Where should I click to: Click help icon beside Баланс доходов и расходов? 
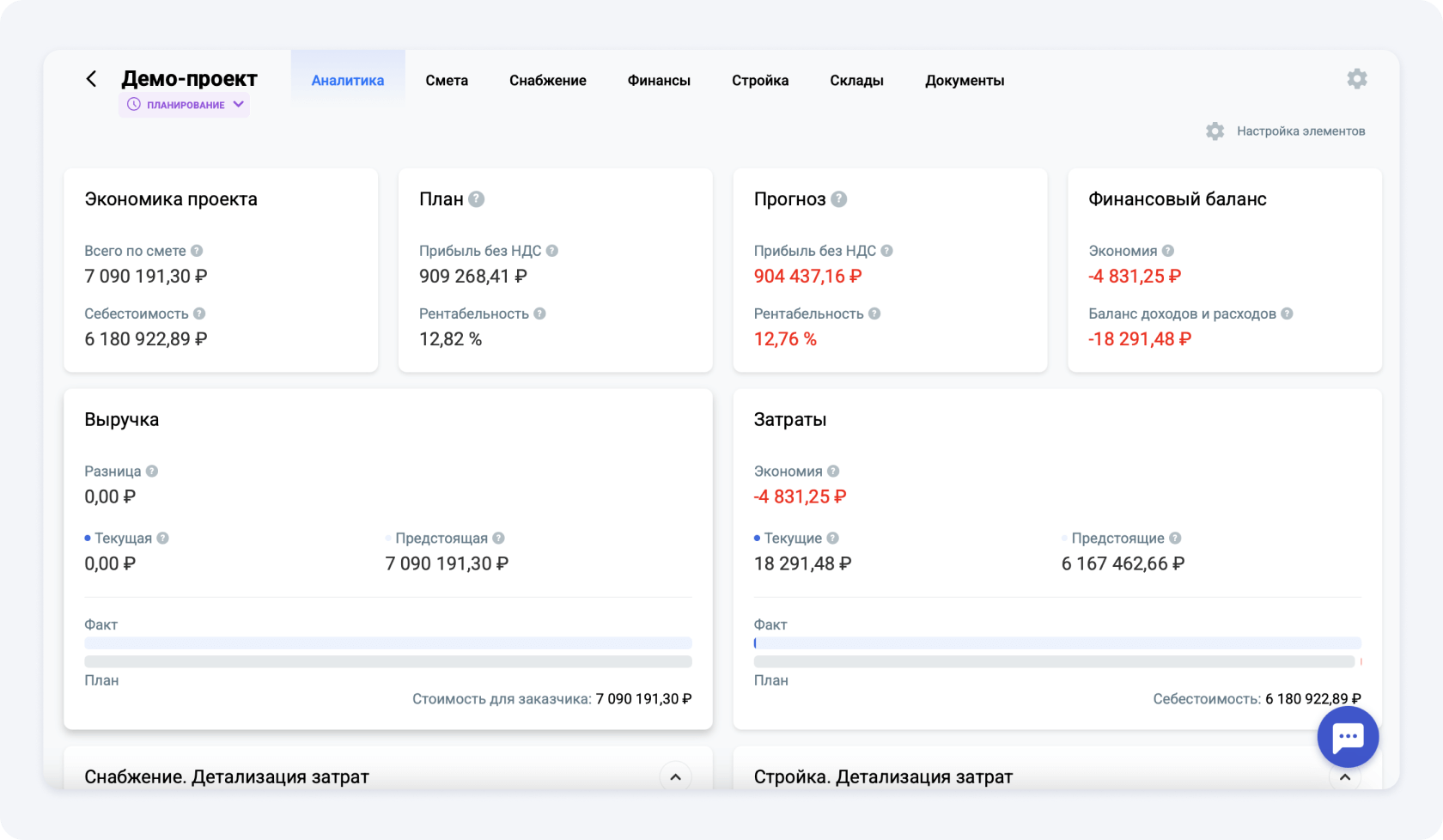tap(1287, 313)
